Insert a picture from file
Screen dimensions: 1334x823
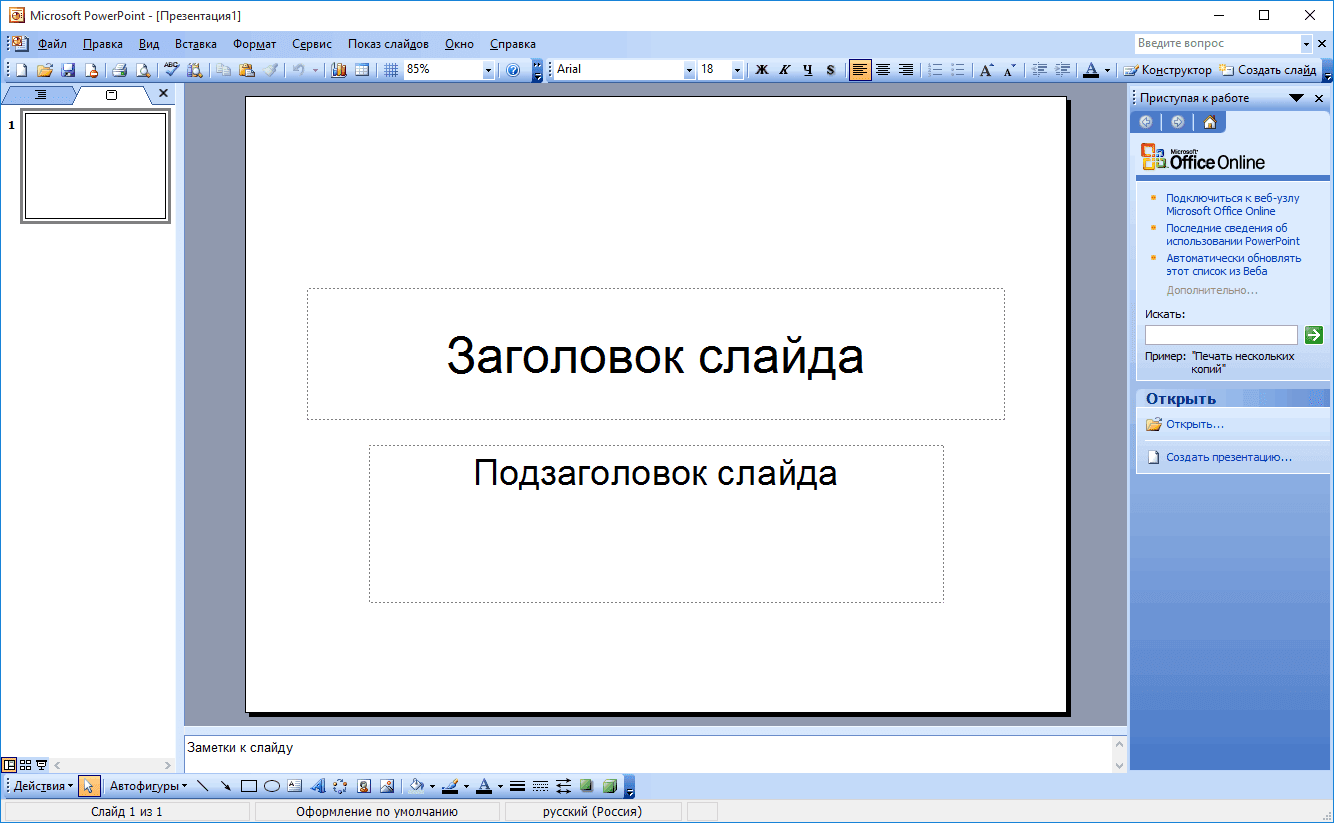(x=387, y=786)
